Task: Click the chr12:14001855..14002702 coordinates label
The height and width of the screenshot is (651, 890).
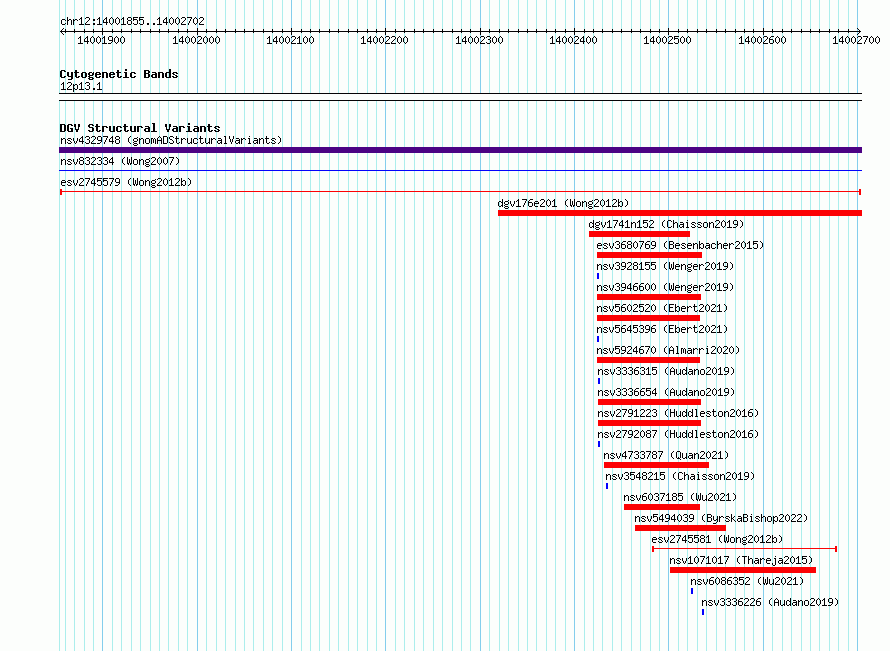Action: [x=132, y=21]
